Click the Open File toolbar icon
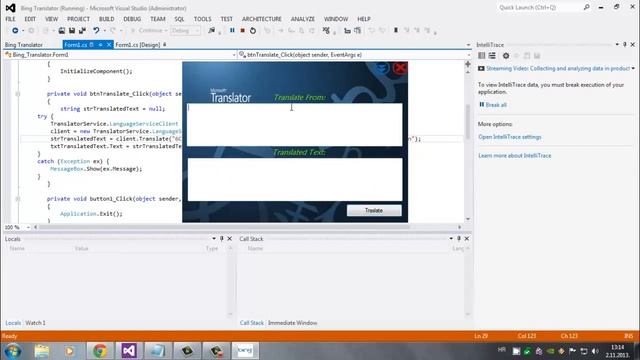The width and height of the screenshot is (640, 360). [62, 31]
